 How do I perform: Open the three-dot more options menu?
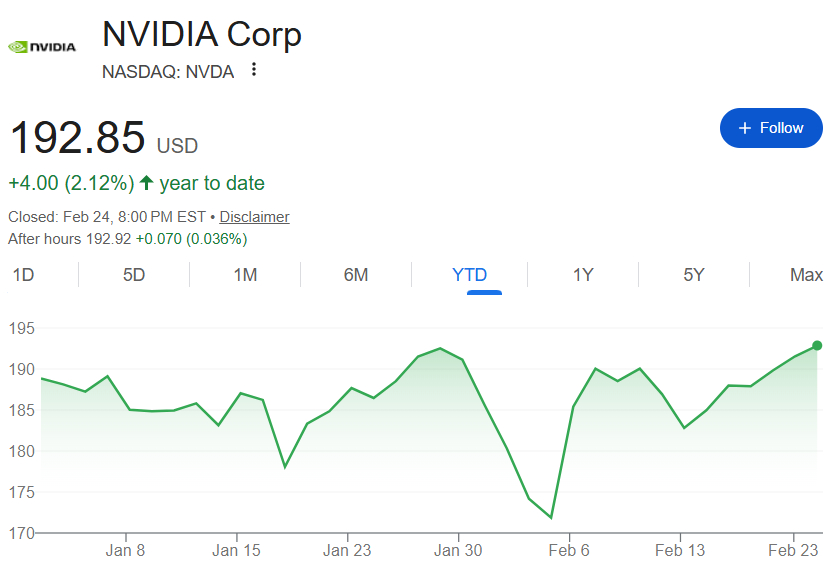(254, 70)
